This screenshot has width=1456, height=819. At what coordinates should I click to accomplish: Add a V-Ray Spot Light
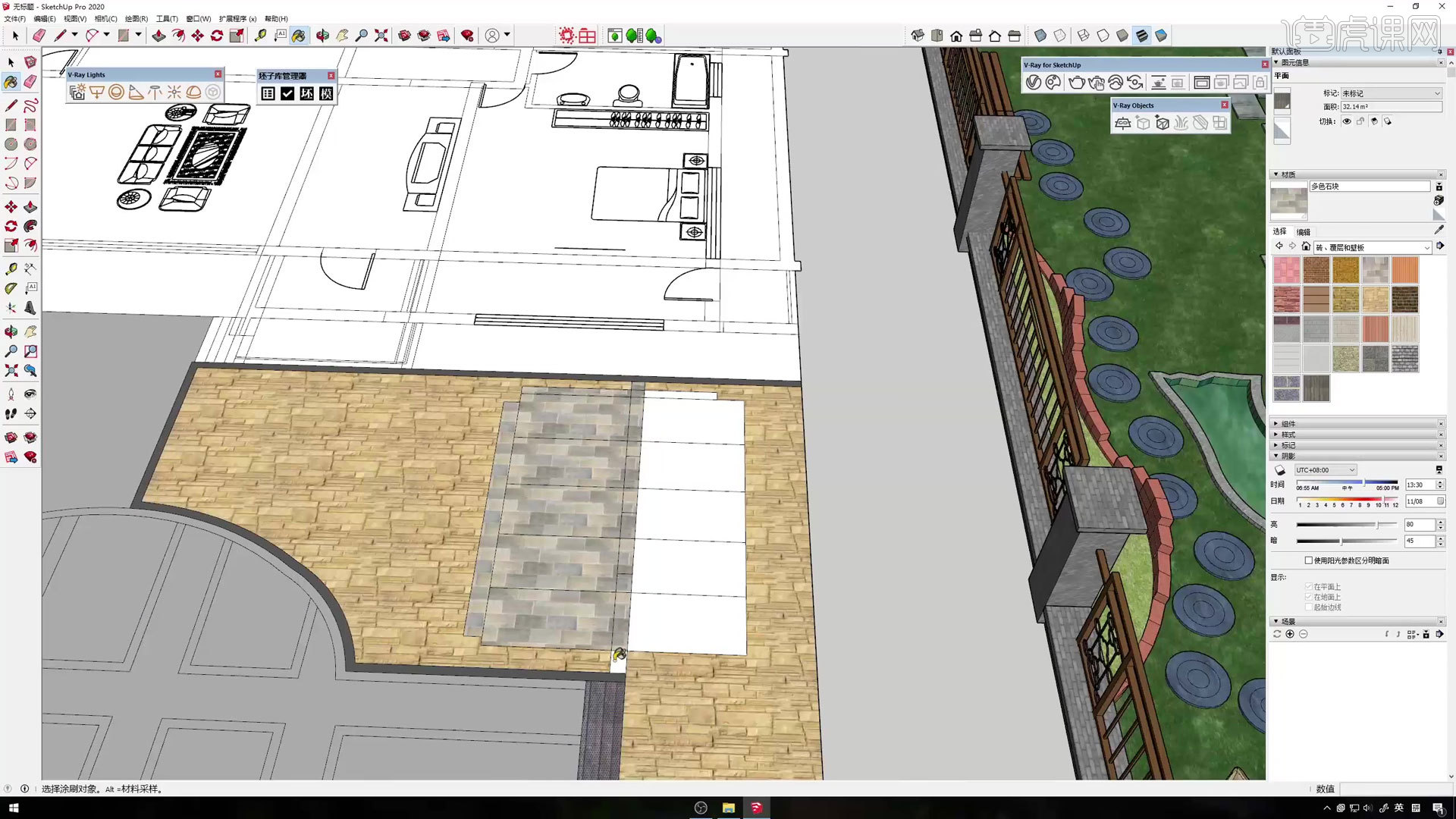[136, 93]
